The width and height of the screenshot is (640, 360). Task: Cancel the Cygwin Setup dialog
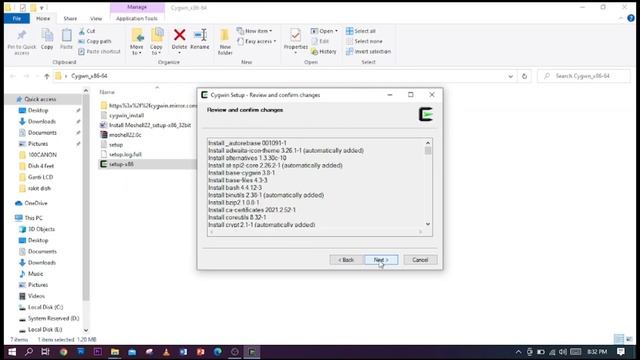[420, 260]
